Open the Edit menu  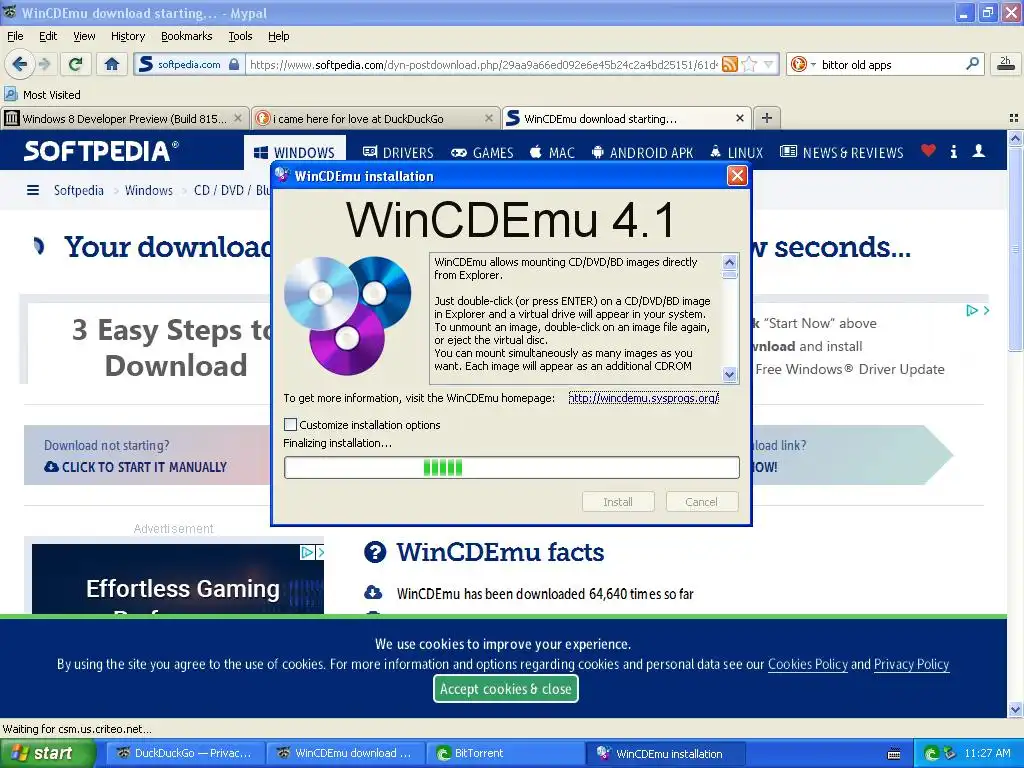pos(48,36)
